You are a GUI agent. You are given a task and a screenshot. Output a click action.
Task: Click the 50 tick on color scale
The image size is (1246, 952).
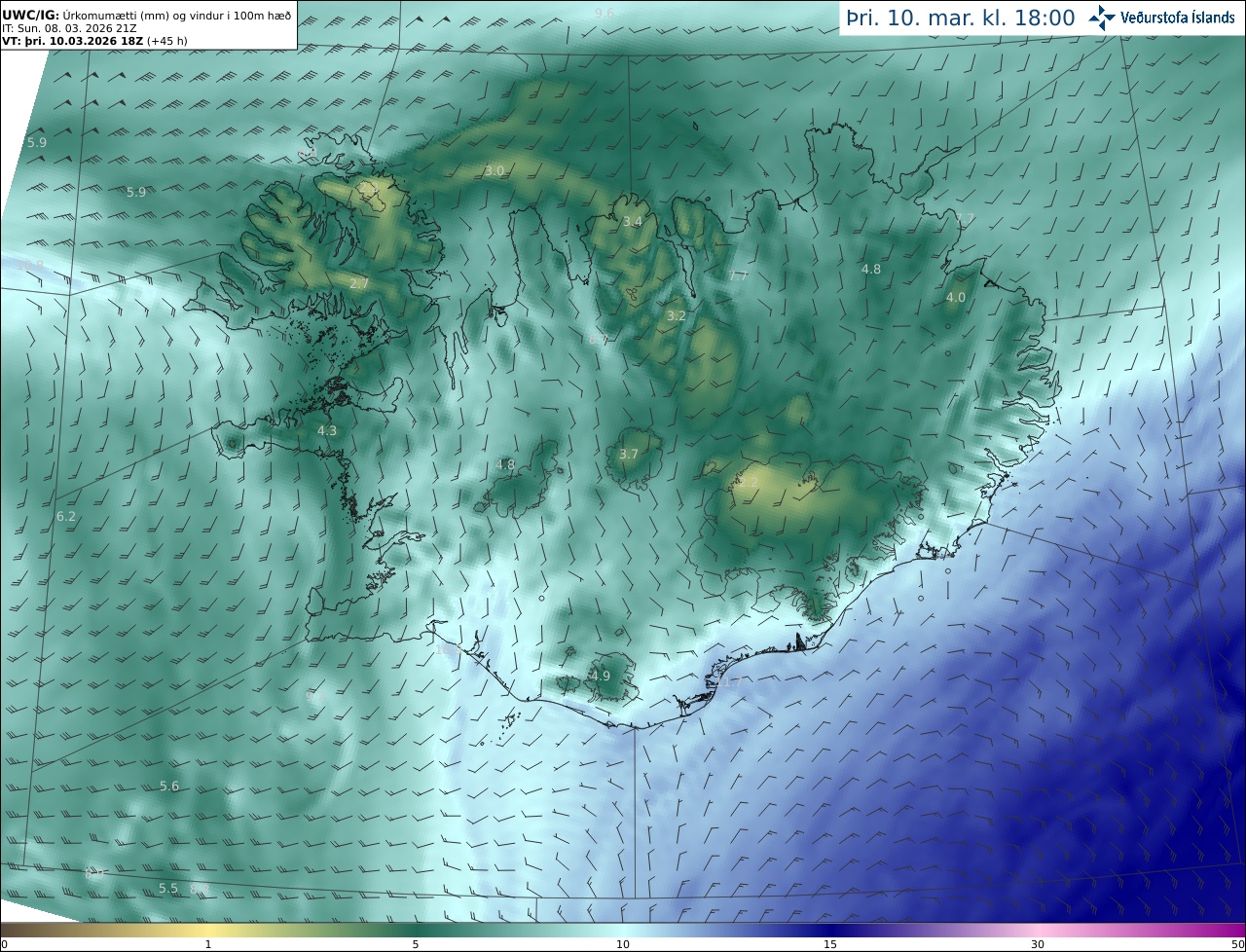point(1237,944)
